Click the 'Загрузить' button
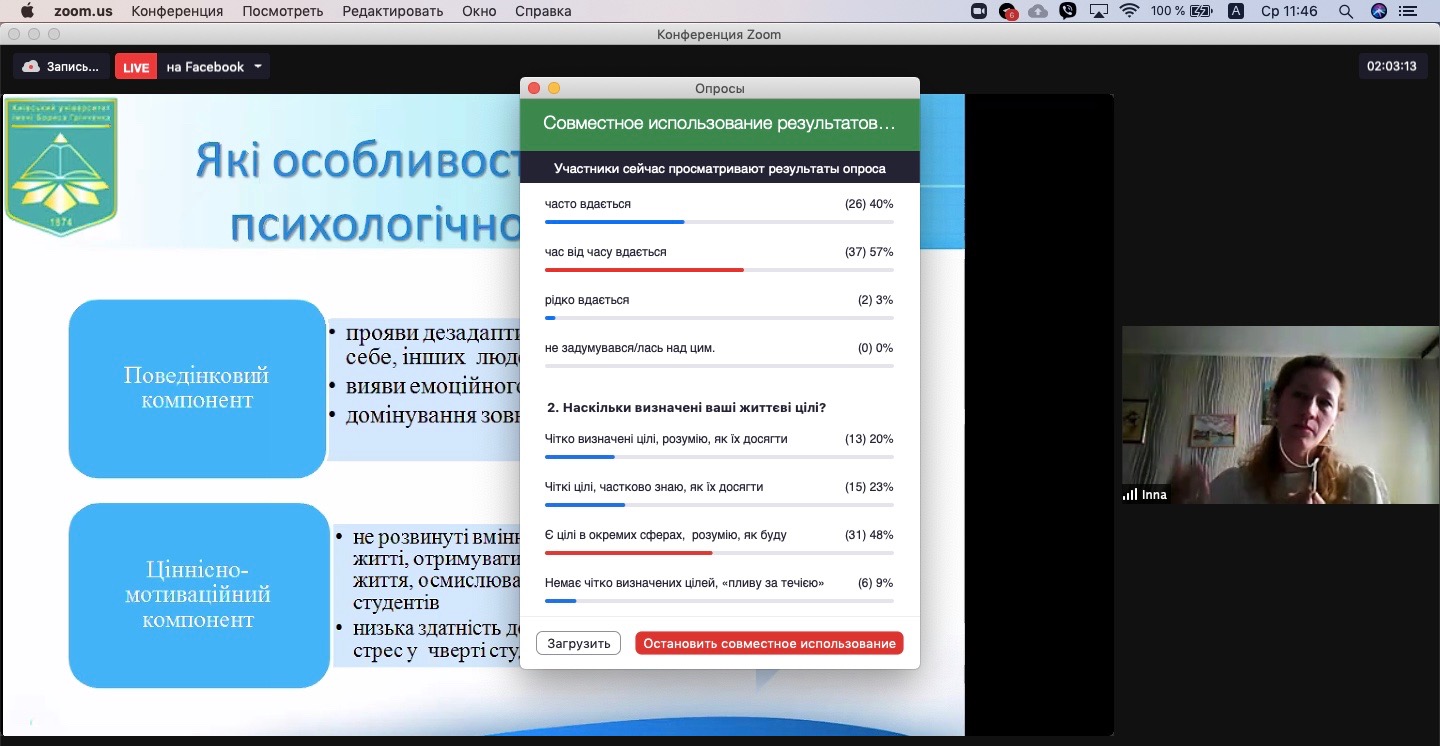The image size is (1440, 746). pyautogui.click(x=578, y=643)
